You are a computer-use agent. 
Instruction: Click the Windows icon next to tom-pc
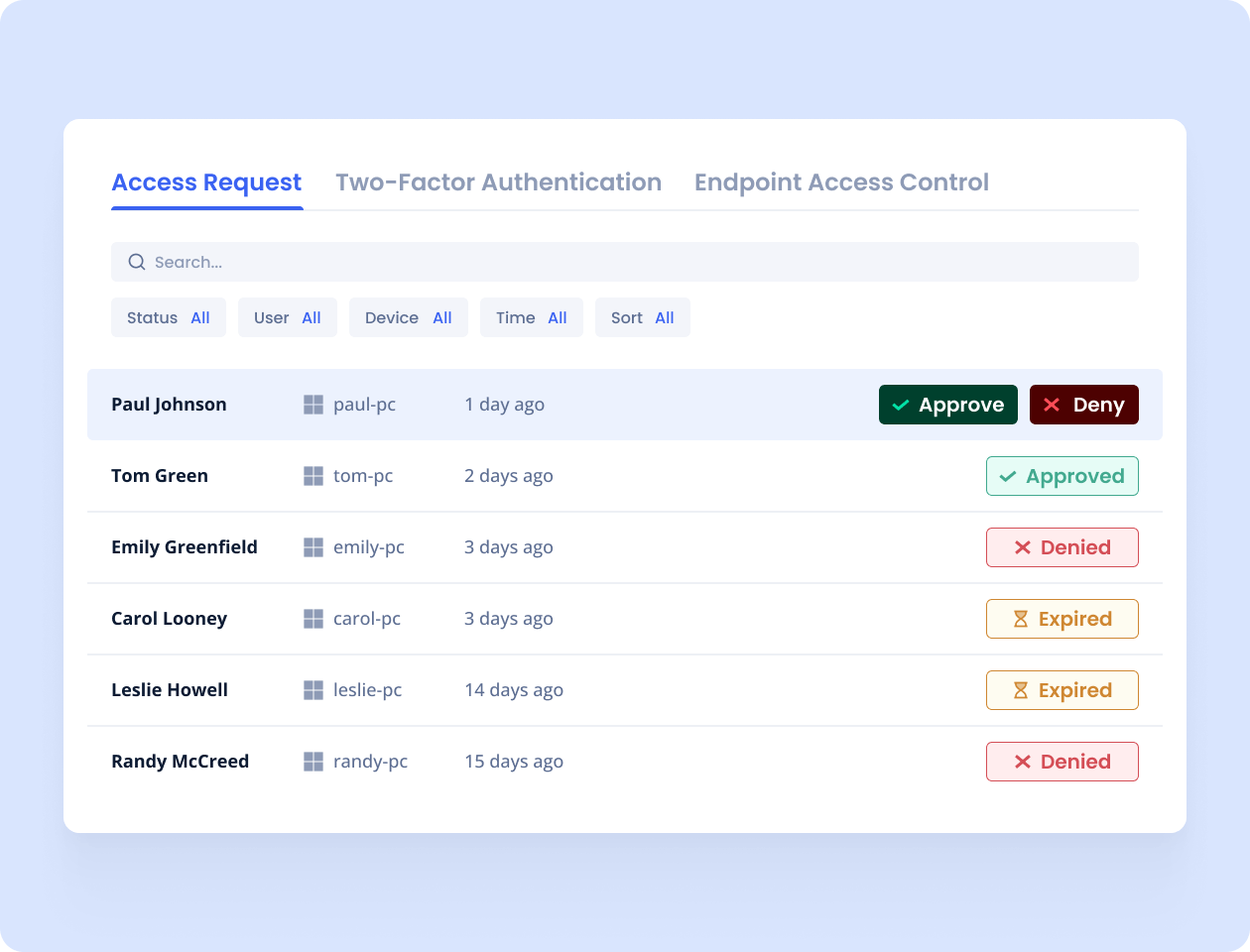(x=313, y=476)
